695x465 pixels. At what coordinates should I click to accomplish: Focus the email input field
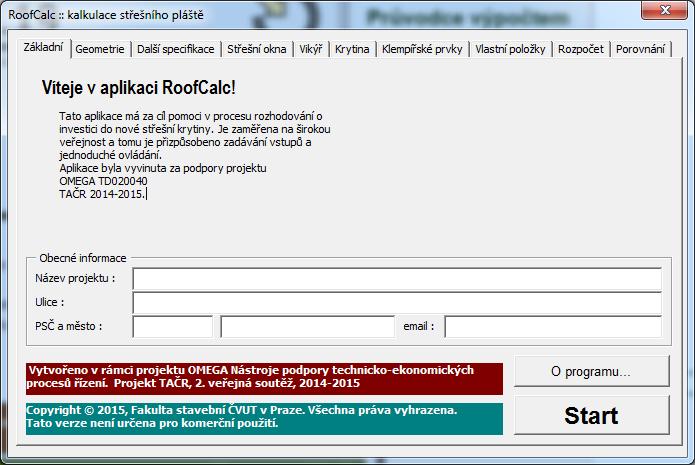coord(553,327)
